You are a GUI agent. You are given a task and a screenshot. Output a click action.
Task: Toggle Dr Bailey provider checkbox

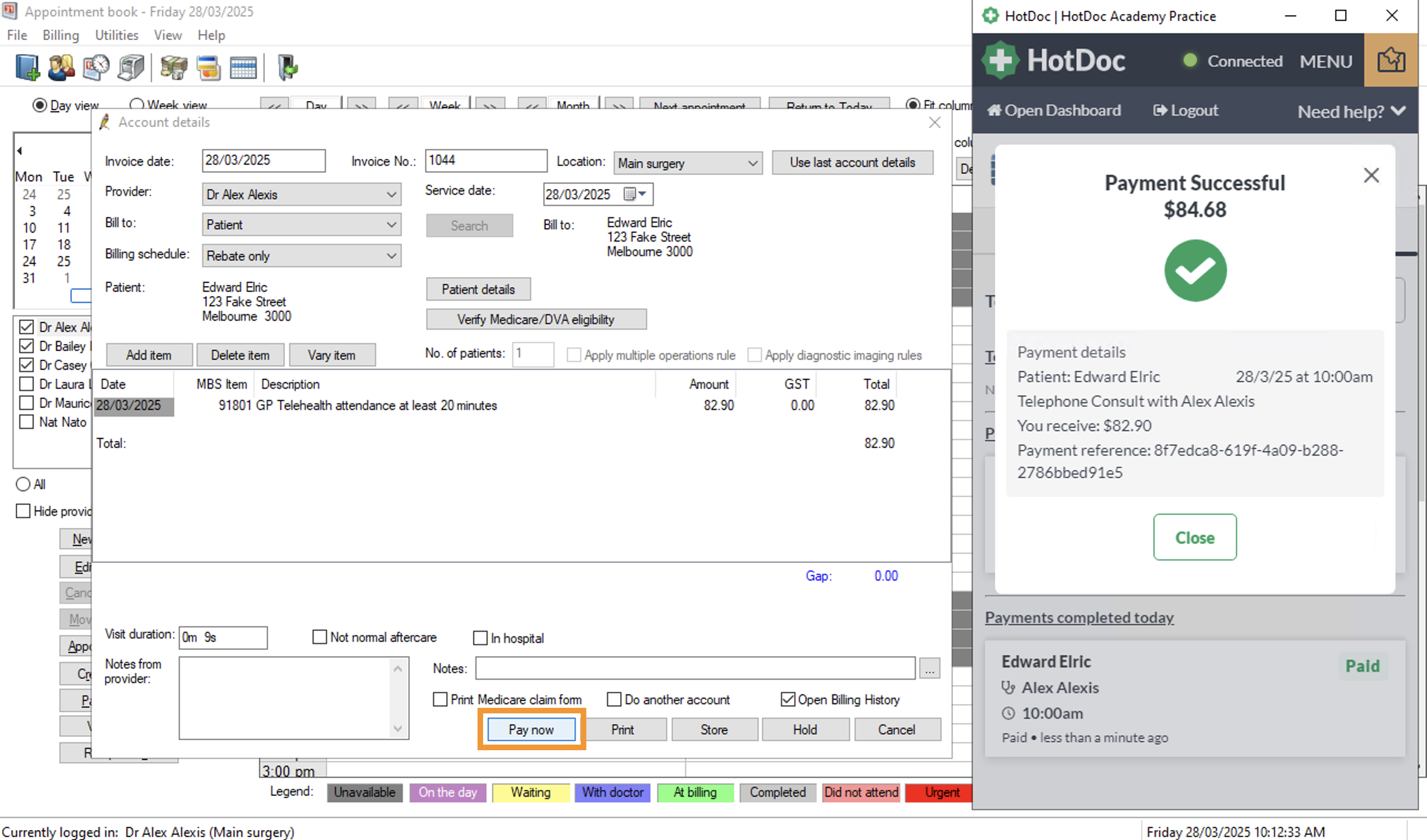point(26,346)
